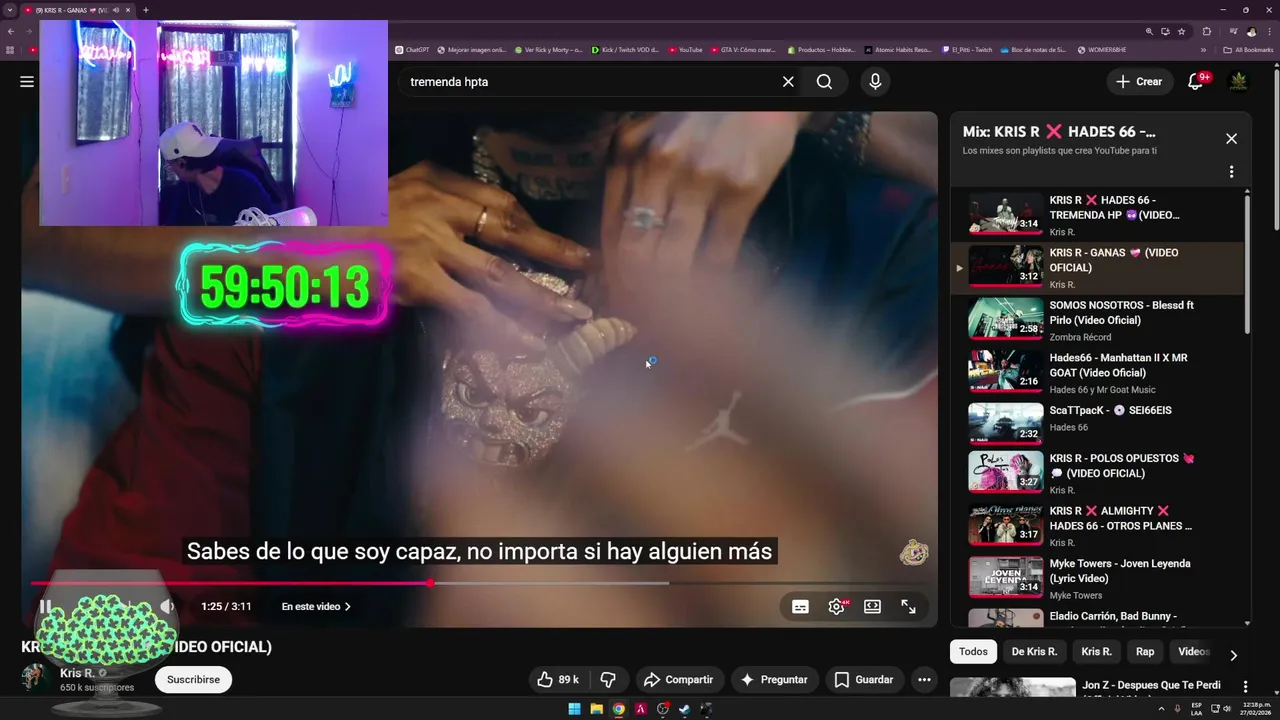Open Steam from the taskbar
This screenshot has width=1280, height=720.
pos(685,709)
